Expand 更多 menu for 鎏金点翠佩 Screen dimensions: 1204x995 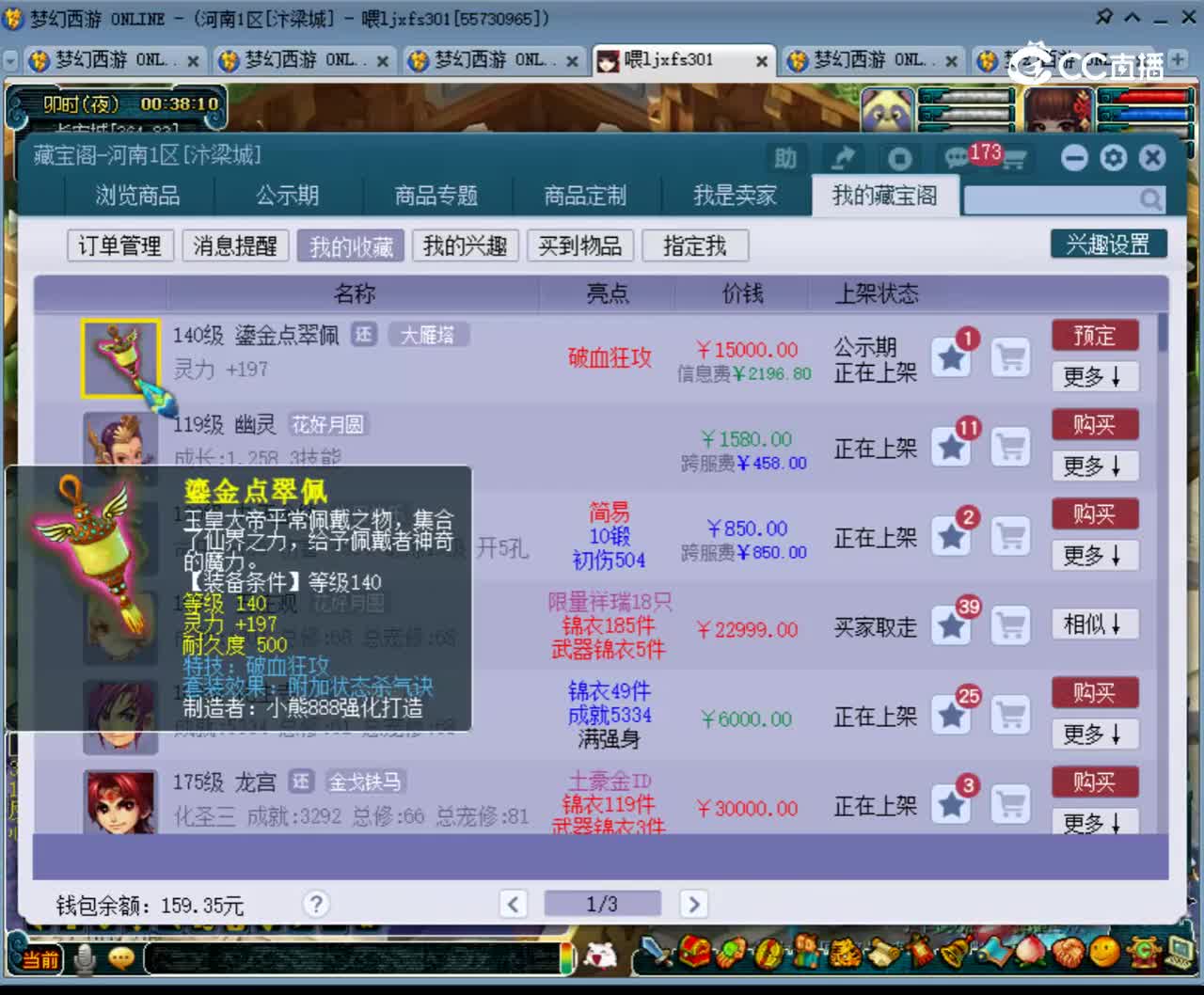[x=1095, y=376]
